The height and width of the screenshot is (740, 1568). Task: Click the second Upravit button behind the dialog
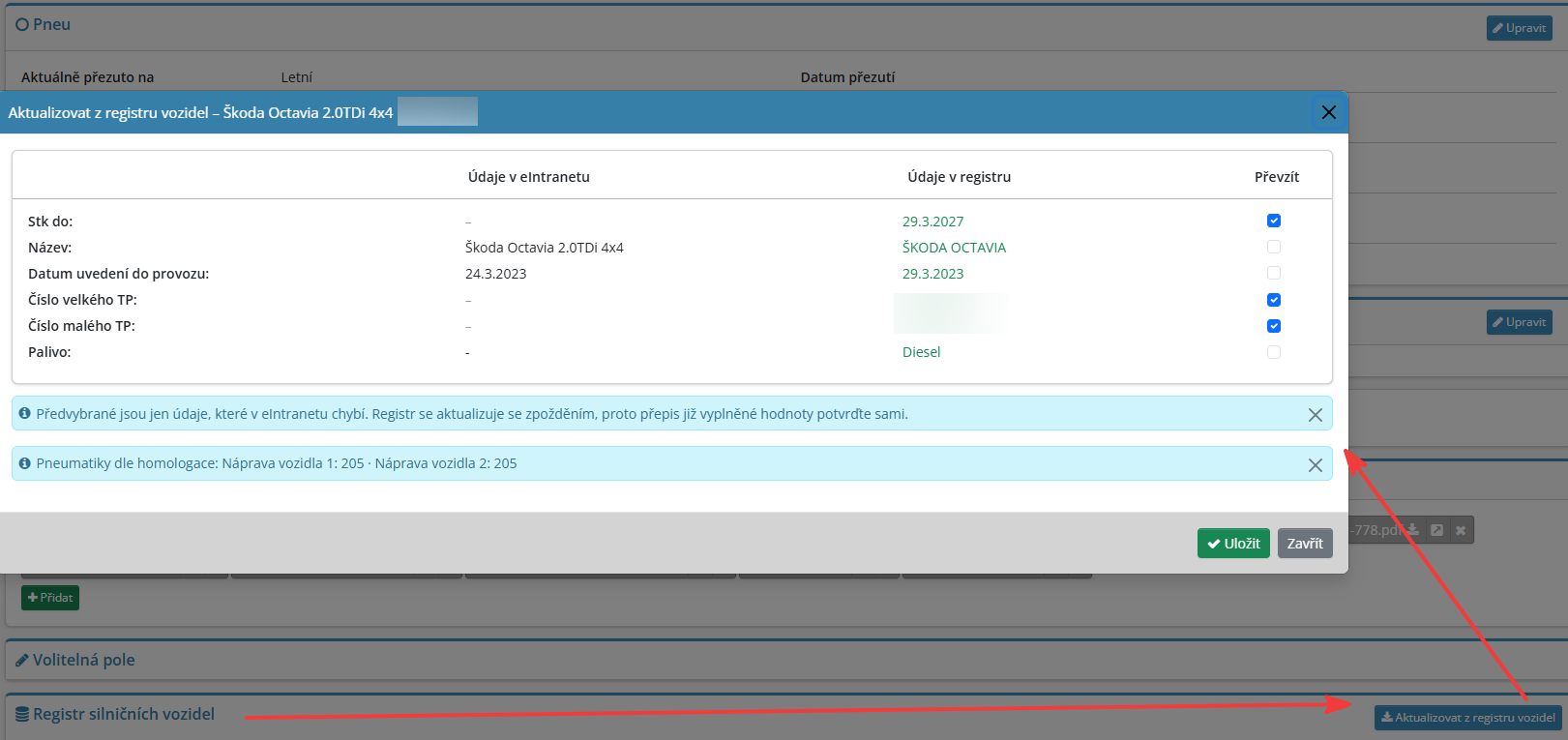(1519, 322)
